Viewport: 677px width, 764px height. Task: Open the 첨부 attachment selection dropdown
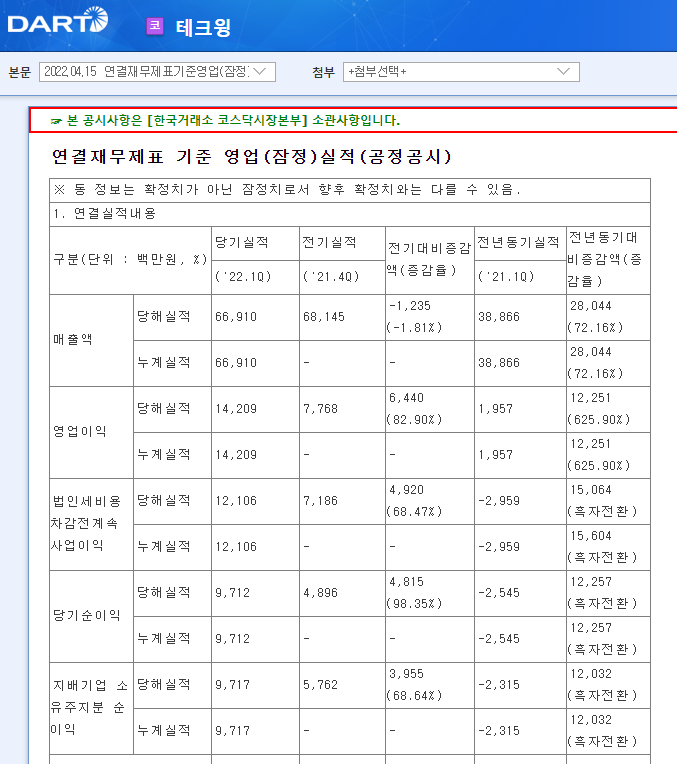[461, 72]
